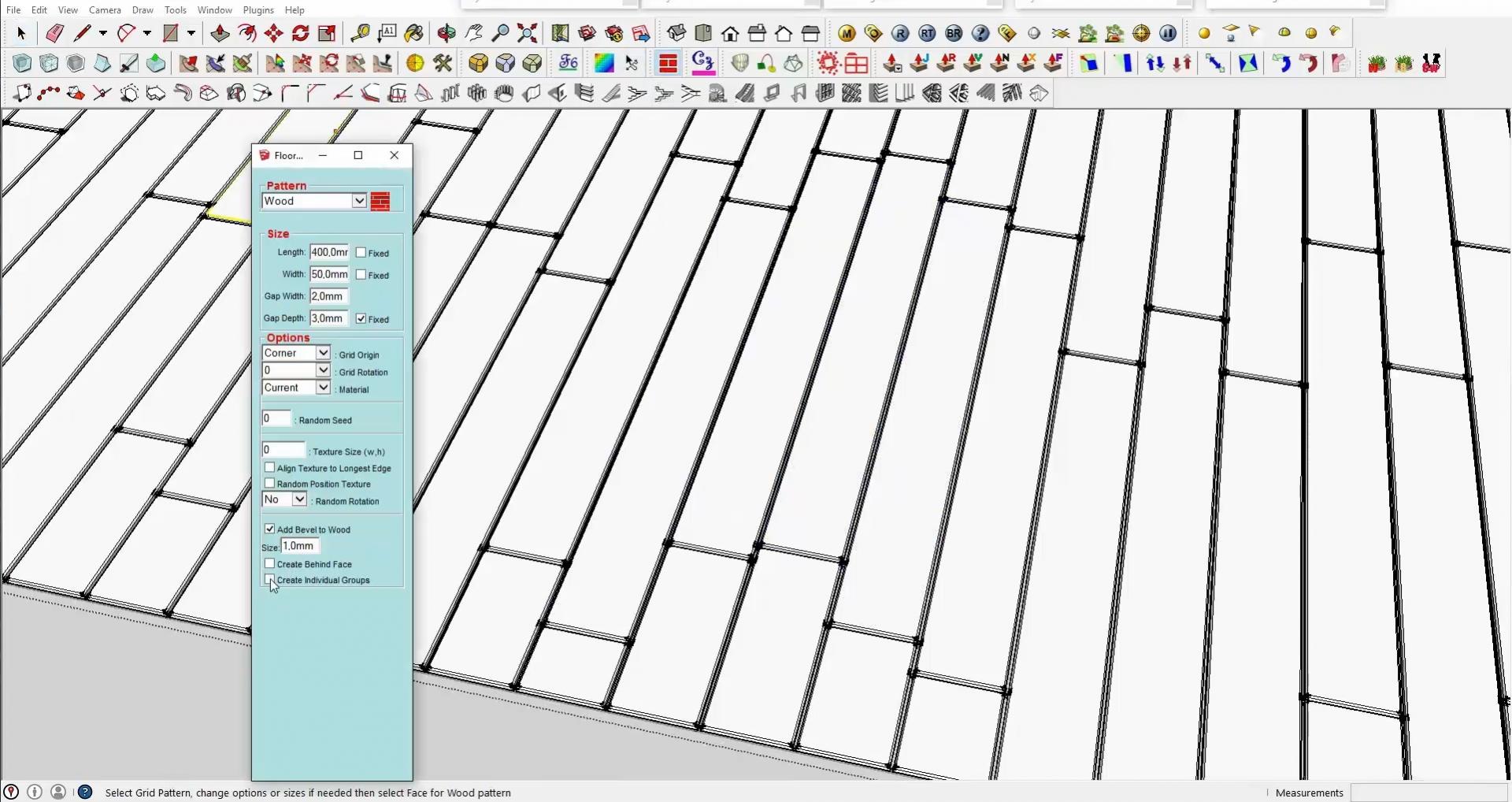This screenshot has width=1512, height=802.
Task: Click the Font toolbar button labeled F6
Action: 568,63
